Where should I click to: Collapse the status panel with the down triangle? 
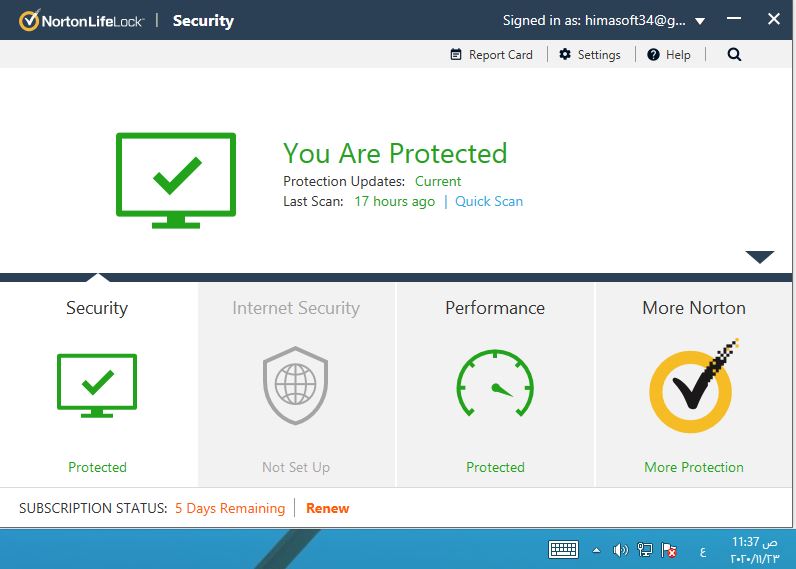pos(759,257)
